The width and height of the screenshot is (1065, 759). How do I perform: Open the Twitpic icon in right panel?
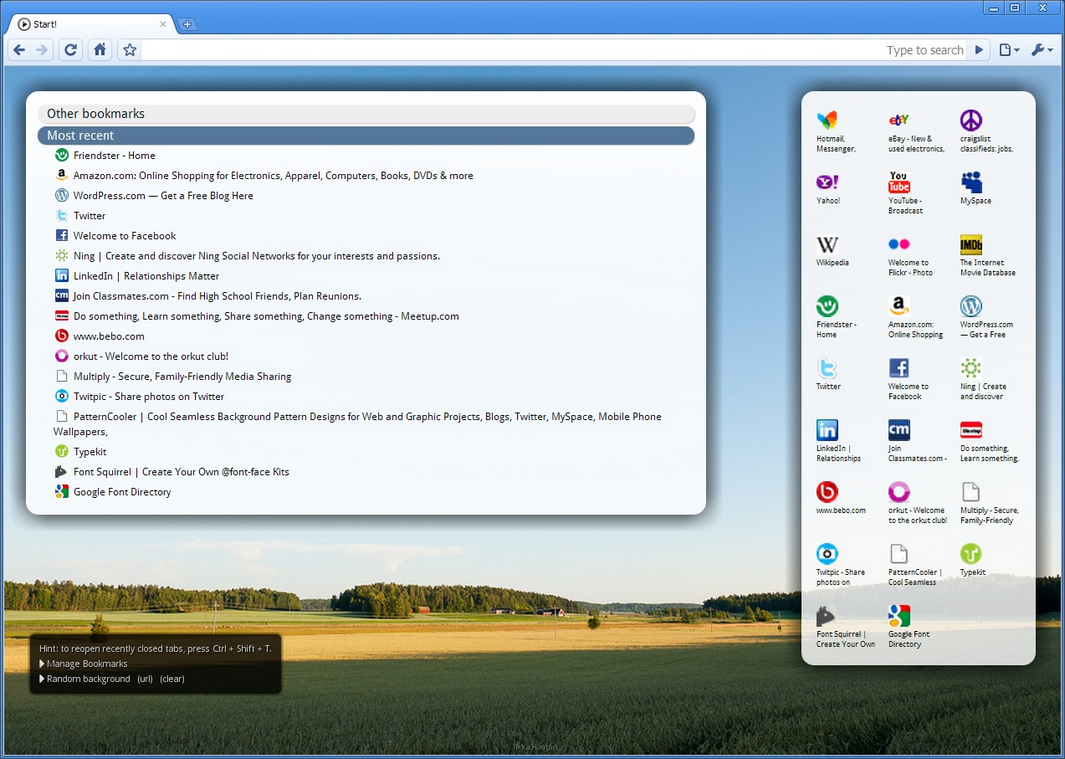827,553
